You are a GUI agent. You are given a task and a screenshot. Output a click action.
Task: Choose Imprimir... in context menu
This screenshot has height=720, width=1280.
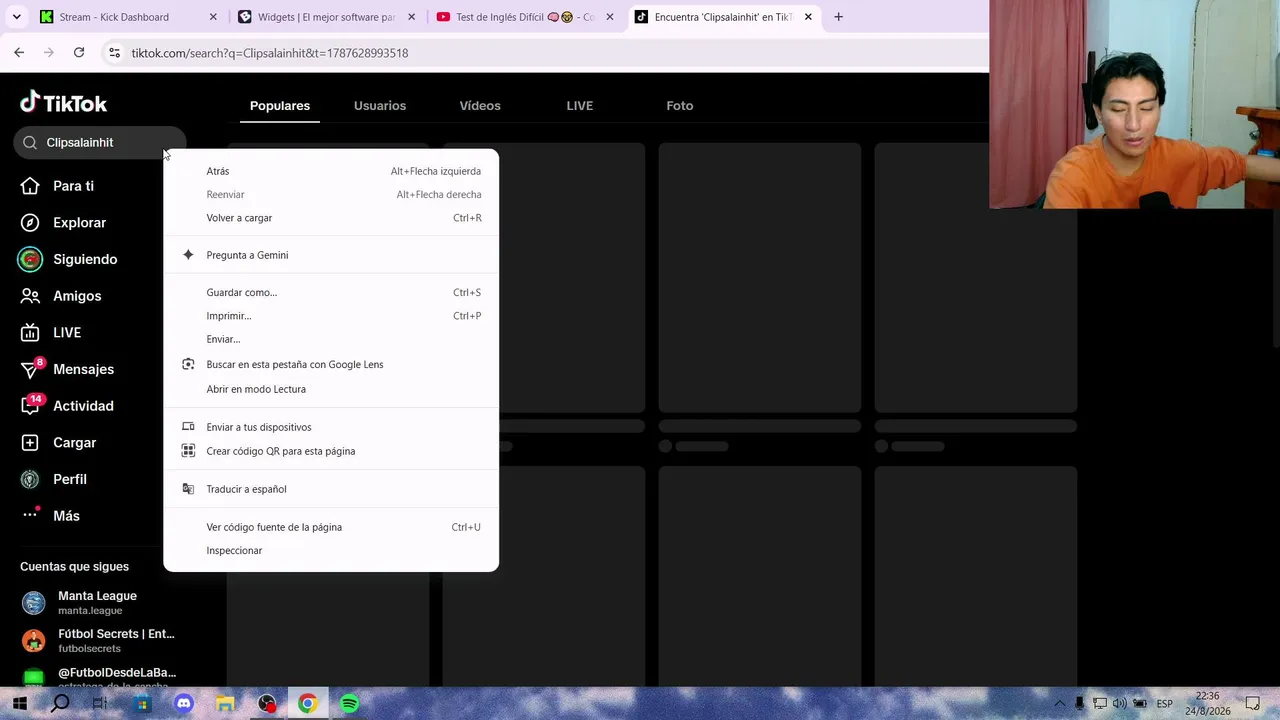click(331, 316)
